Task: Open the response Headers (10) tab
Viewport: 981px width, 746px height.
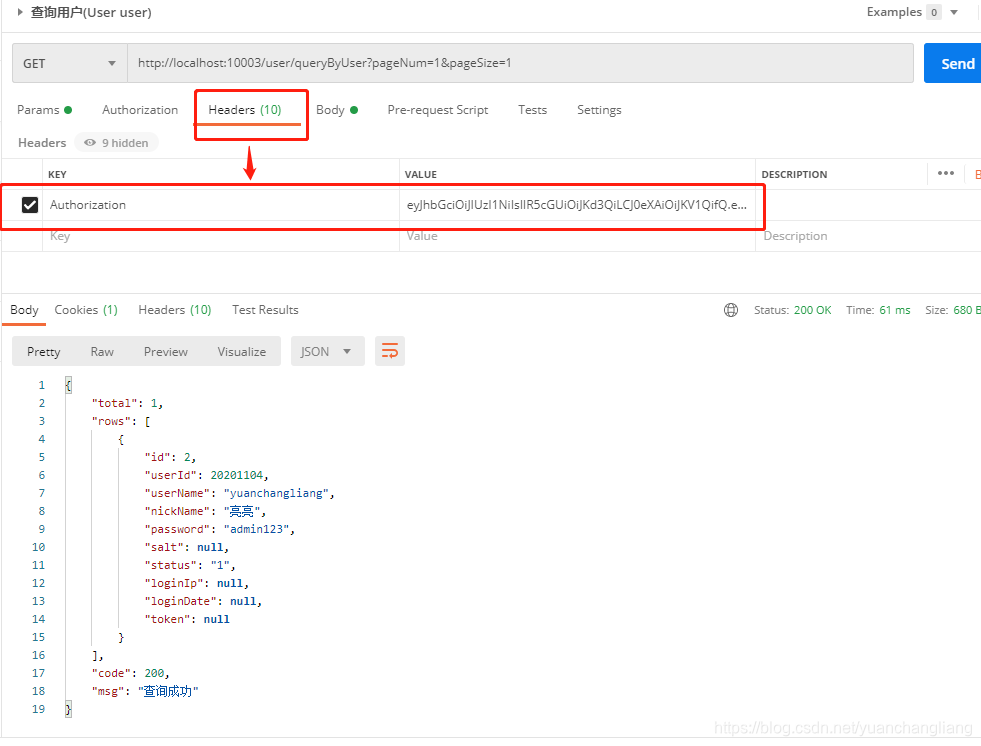Action: [x=175, y=310]
